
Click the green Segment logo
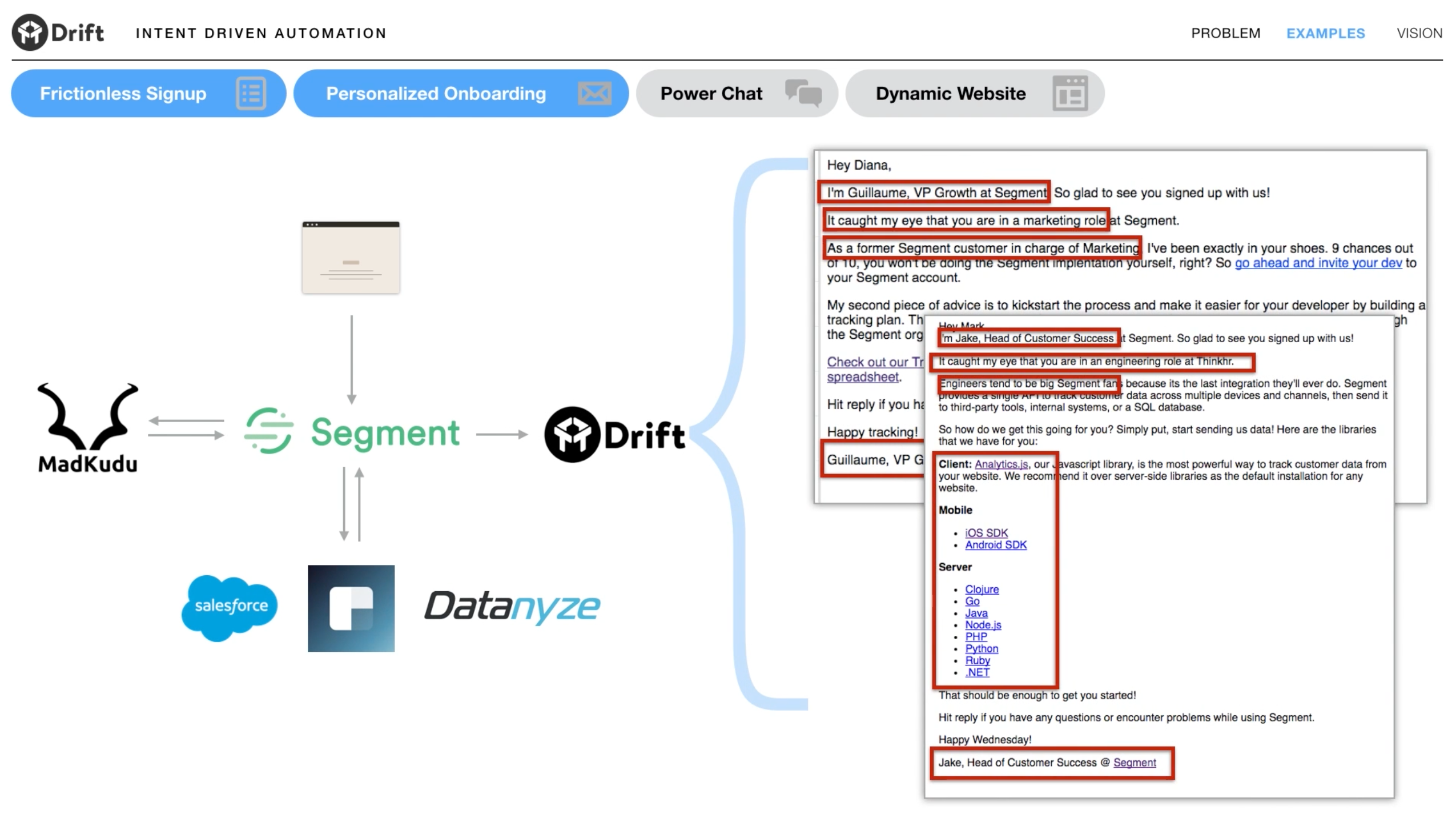352,431
